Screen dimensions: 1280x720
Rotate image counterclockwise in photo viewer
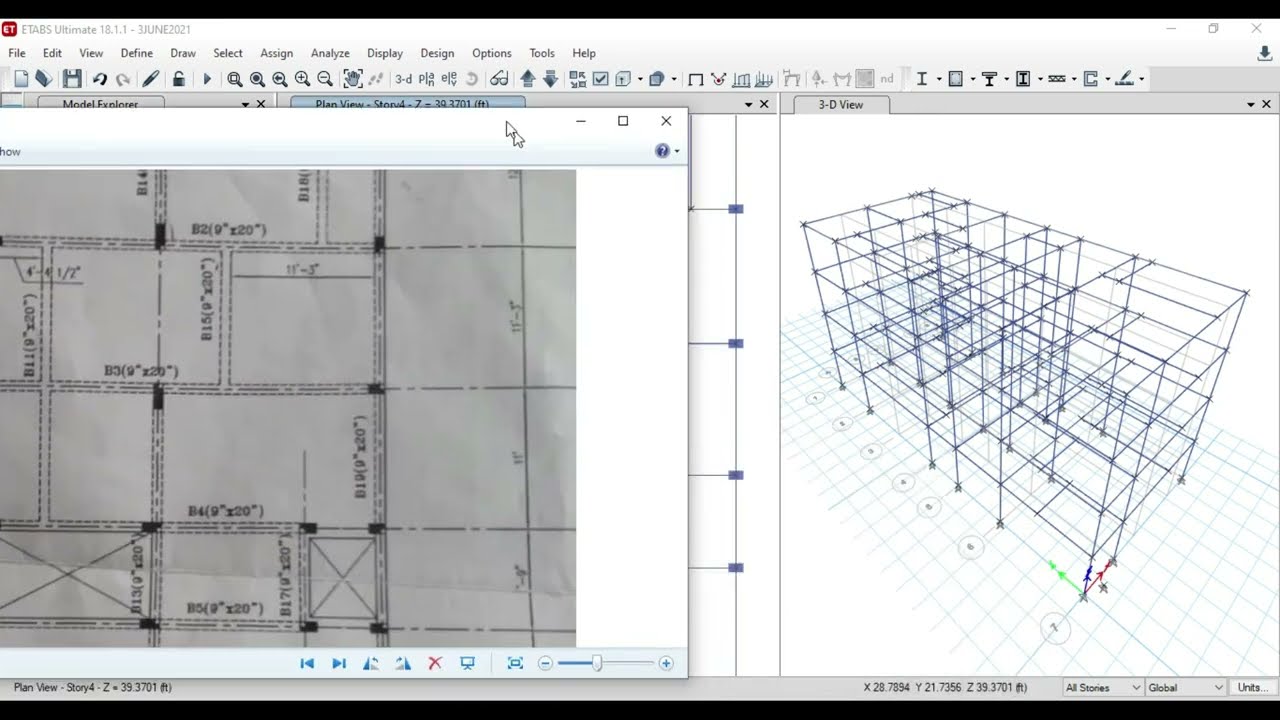(x=371, y=663)
